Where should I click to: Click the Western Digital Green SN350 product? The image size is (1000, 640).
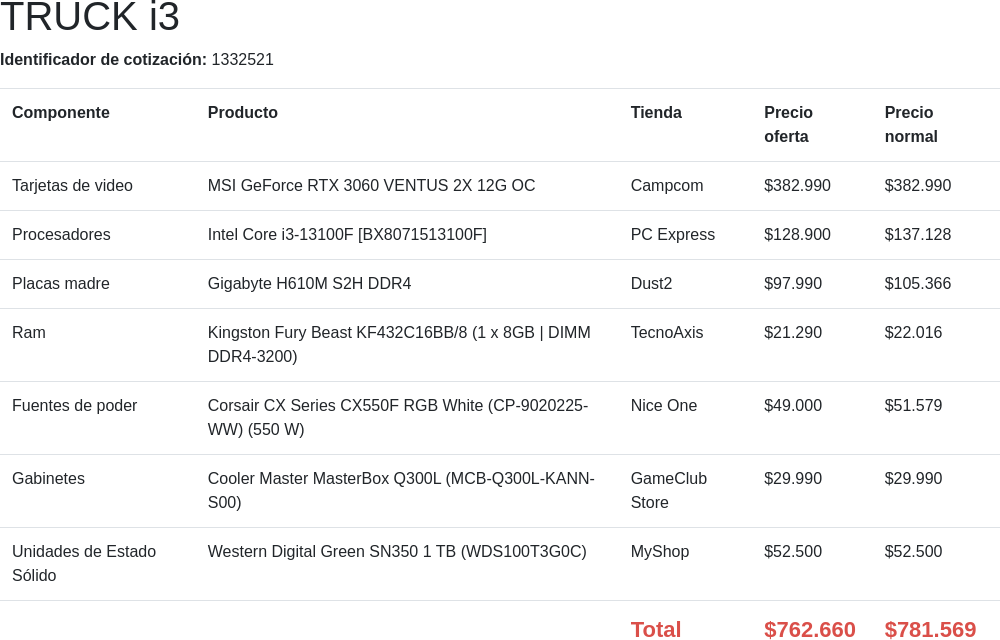(x=397, y=551)
